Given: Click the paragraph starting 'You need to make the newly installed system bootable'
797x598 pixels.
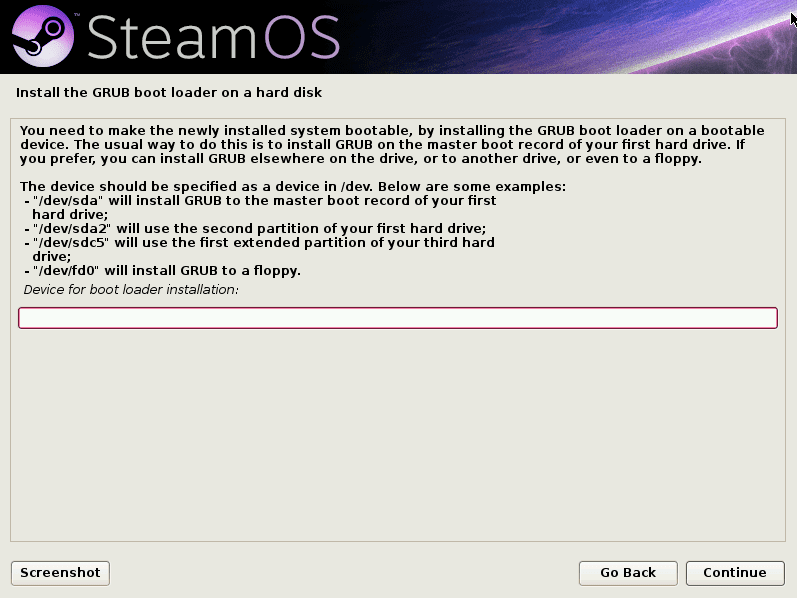Looking at the screenshot, I should (392, 144).
